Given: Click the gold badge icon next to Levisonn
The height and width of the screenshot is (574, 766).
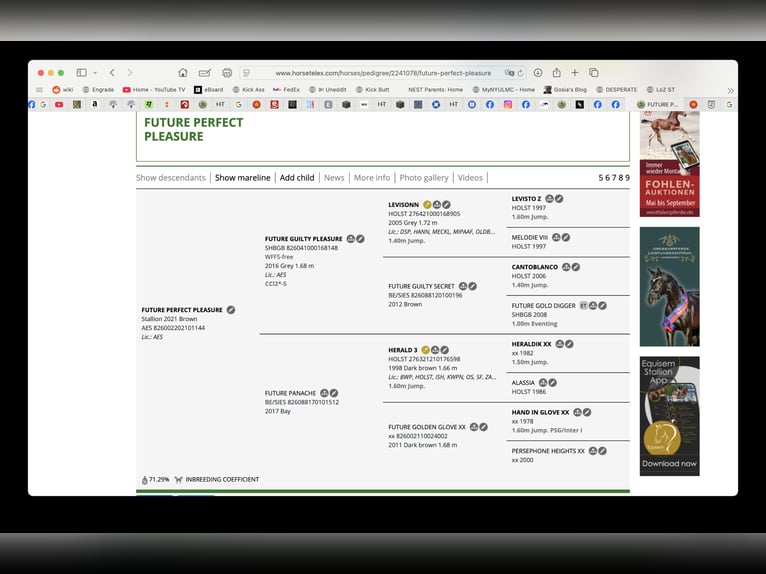Looking at the screenshot, I should click(x=427, y=204).
